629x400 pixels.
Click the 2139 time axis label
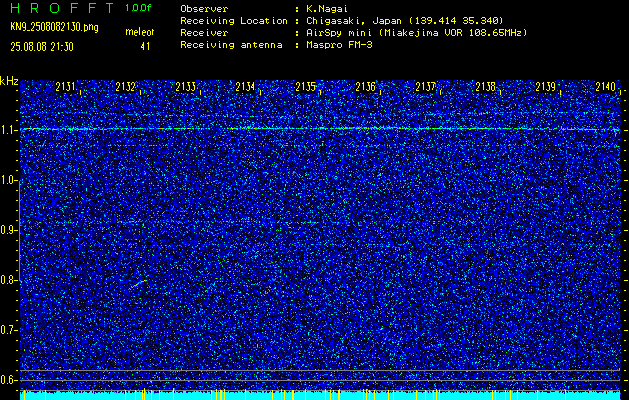point(546,87)
